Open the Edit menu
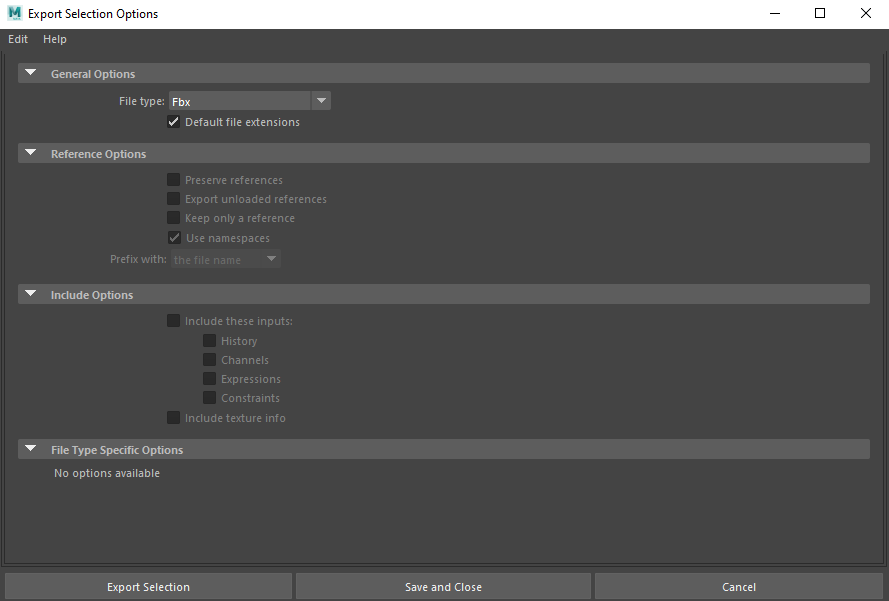889x601 pixels. (17, 39)
